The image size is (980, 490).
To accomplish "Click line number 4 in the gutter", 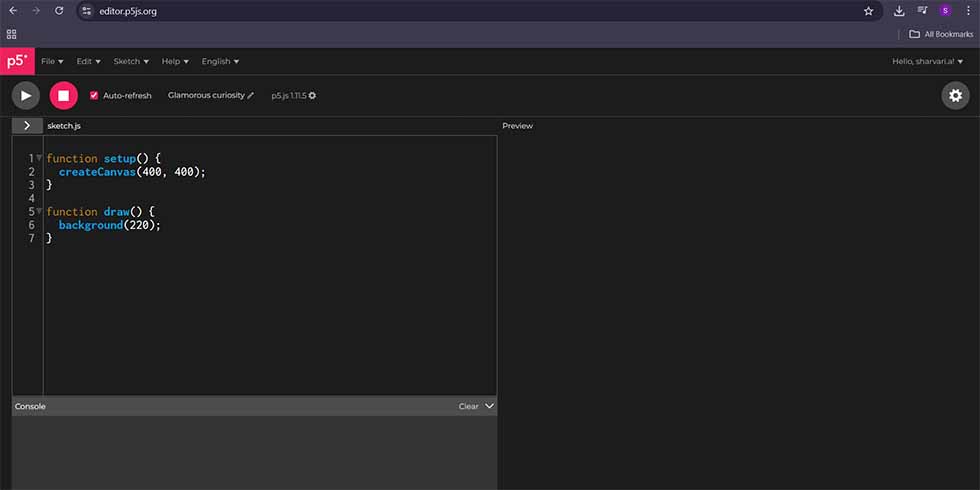I will 32,198.
